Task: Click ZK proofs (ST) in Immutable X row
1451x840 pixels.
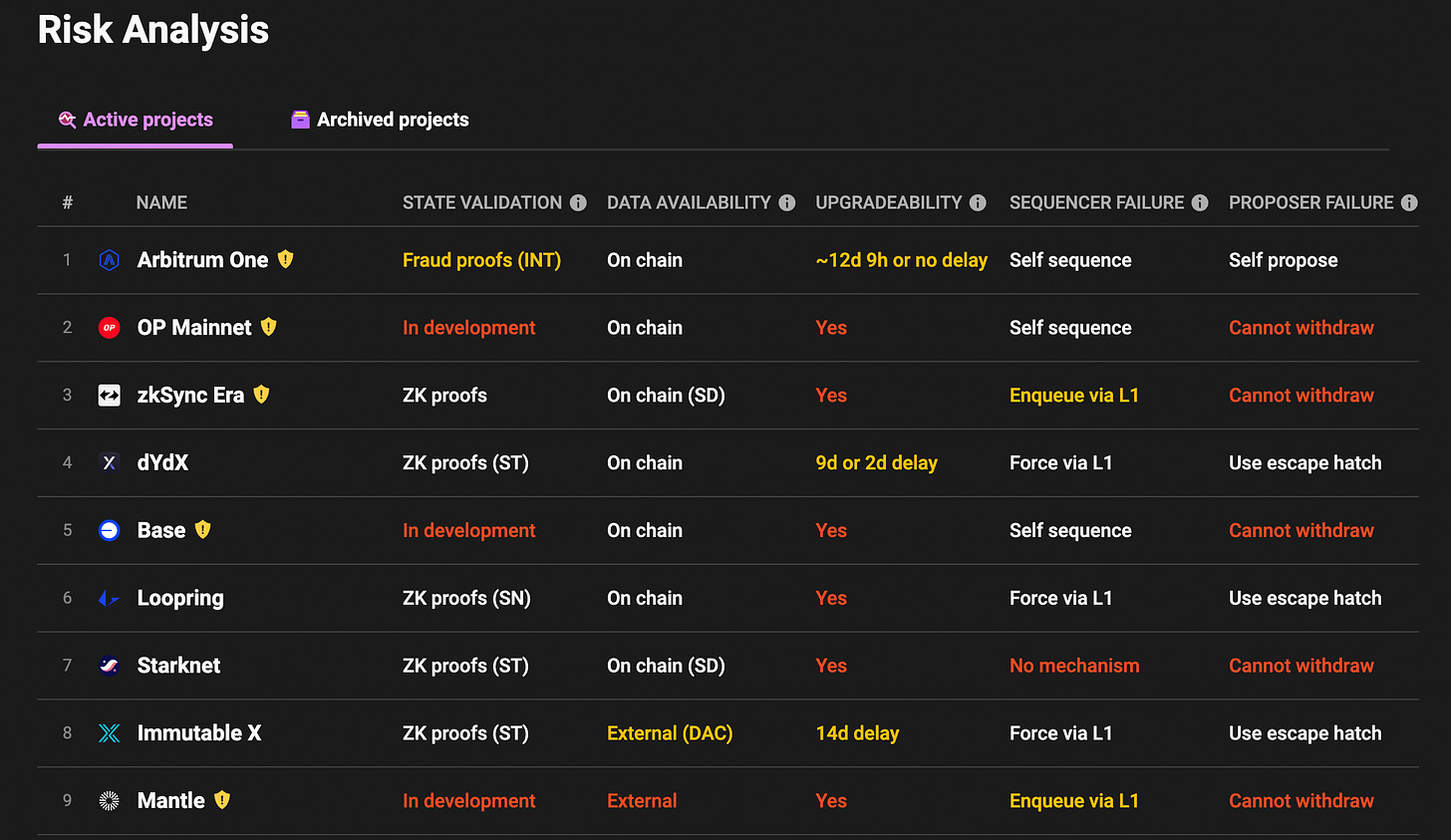Action: (465, 733)
